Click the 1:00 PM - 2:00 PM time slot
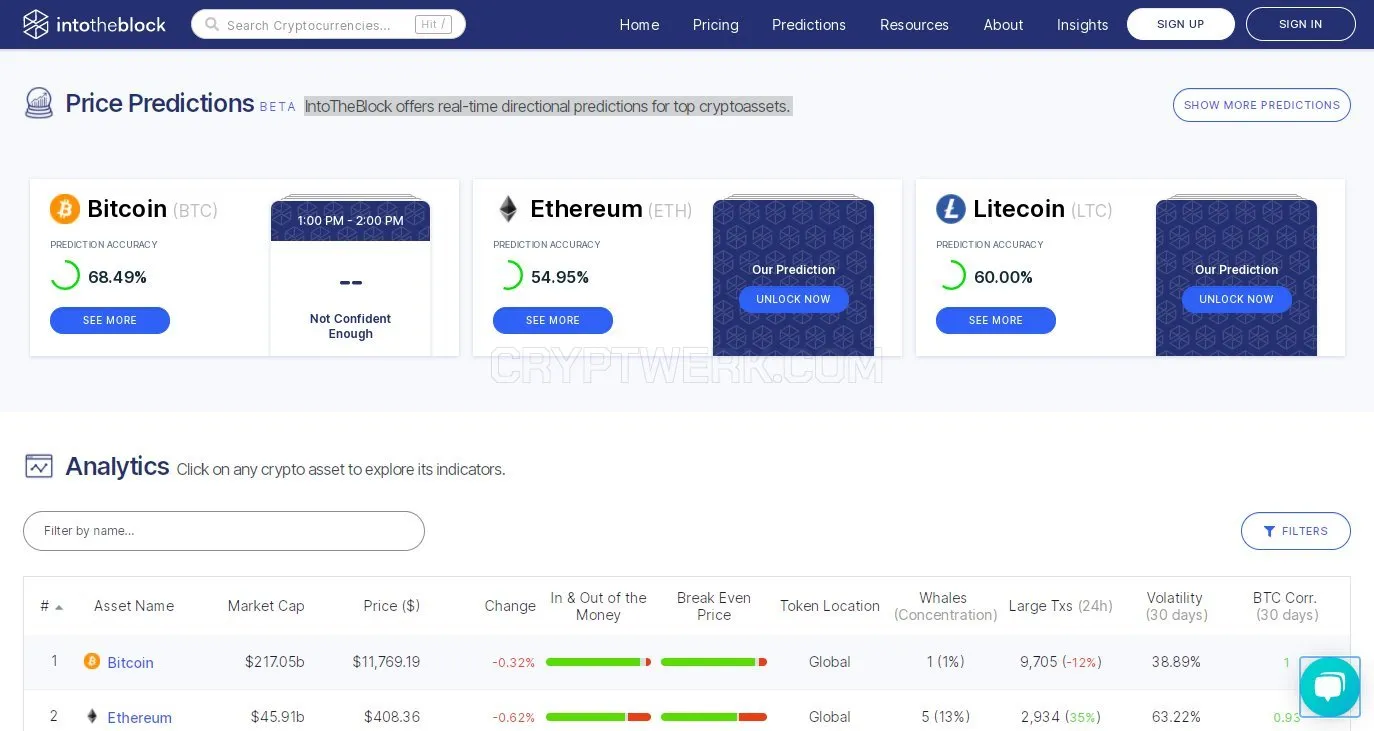Image resolution: width=1374 pixels, height=731 pixels. coord(351,221)
